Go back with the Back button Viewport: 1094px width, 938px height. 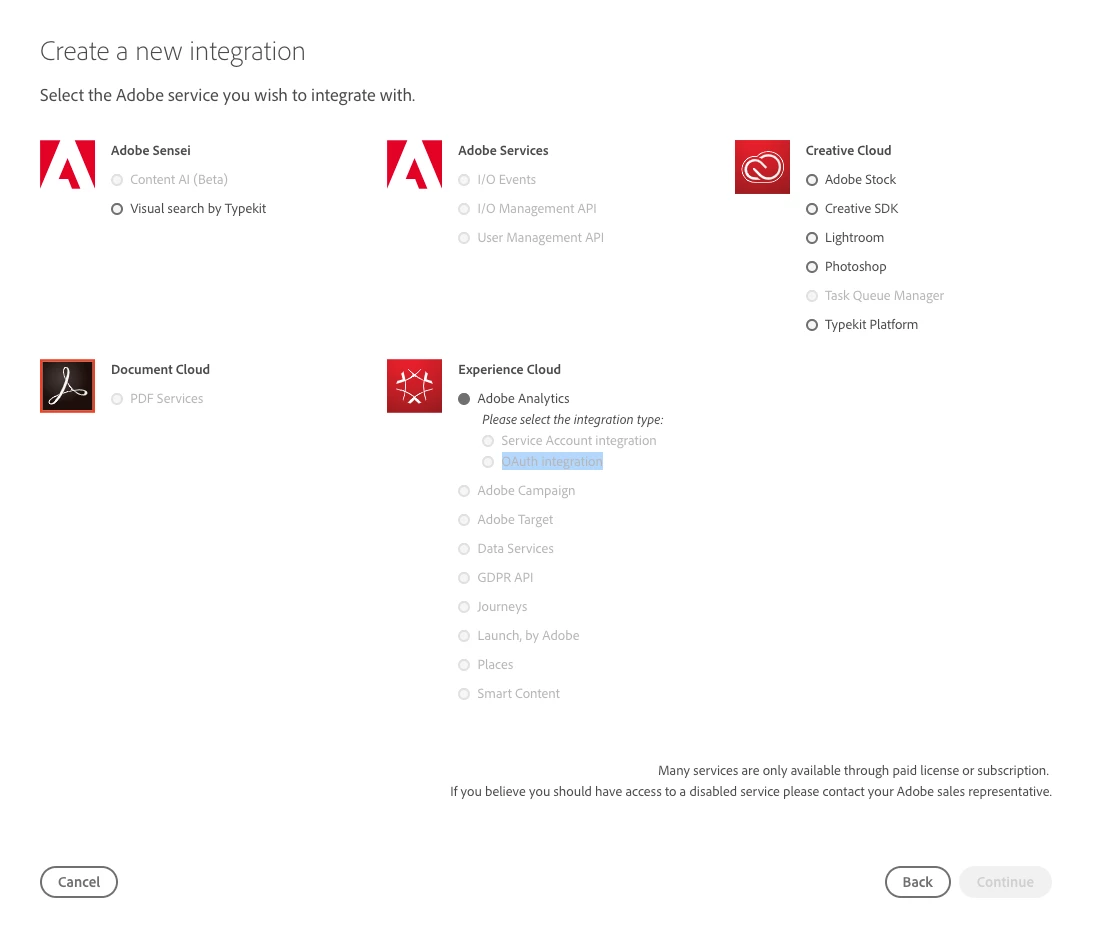917,882
